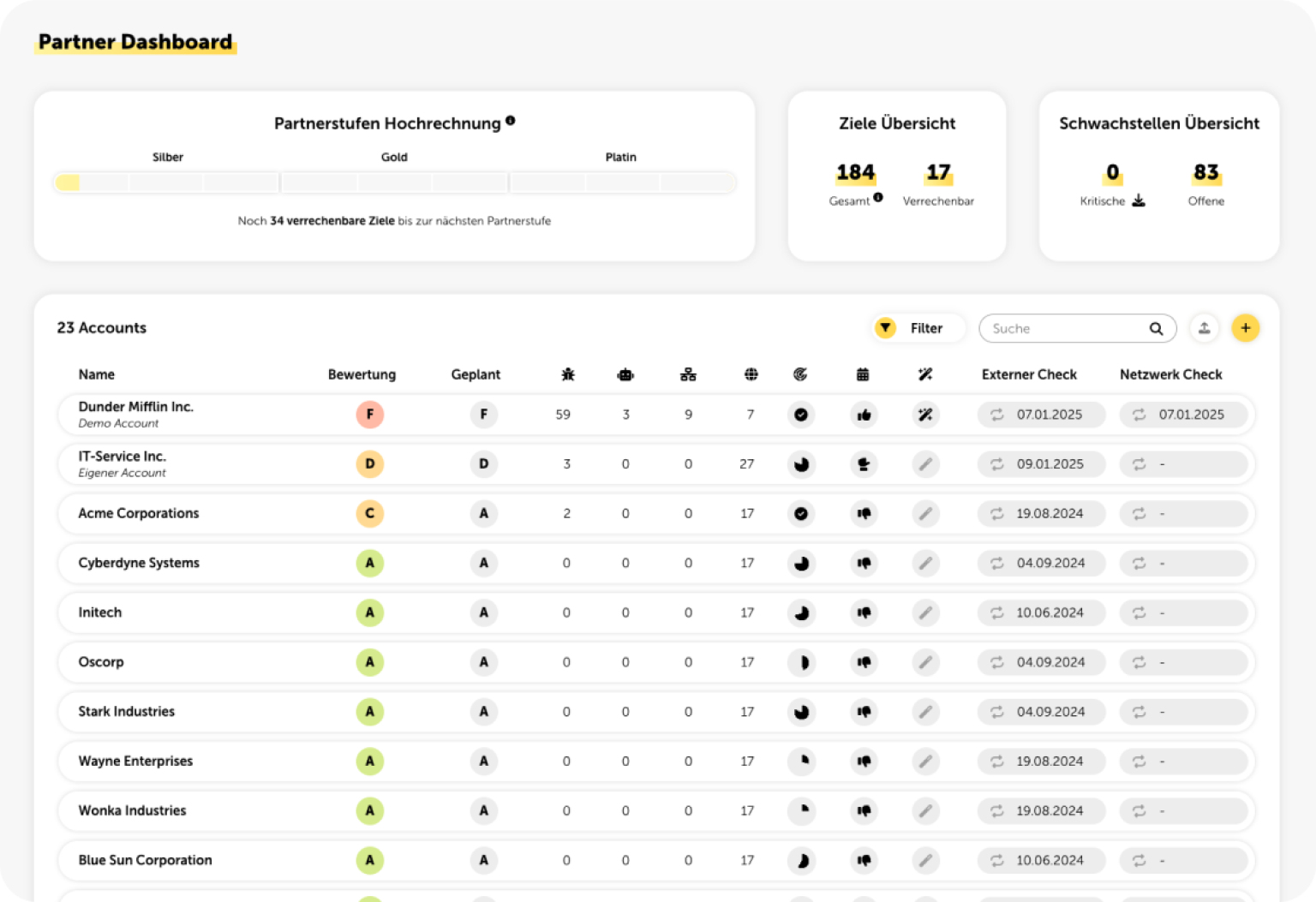This screenshot has width=1316, height=902.
Task: Click the Silber progress bar segment
Action: (165, 182)
